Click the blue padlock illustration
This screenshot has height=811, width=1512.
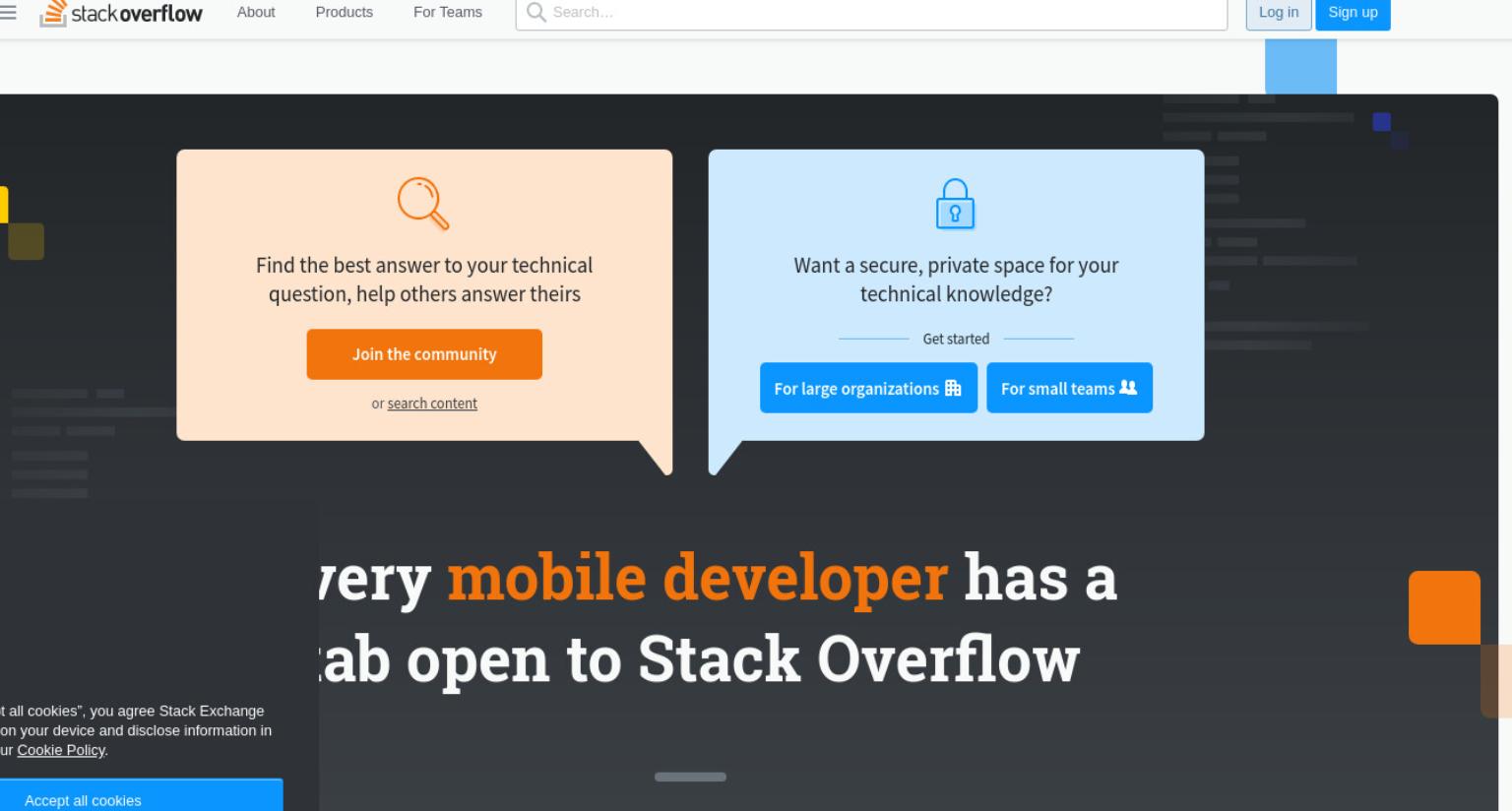point(955,204)
